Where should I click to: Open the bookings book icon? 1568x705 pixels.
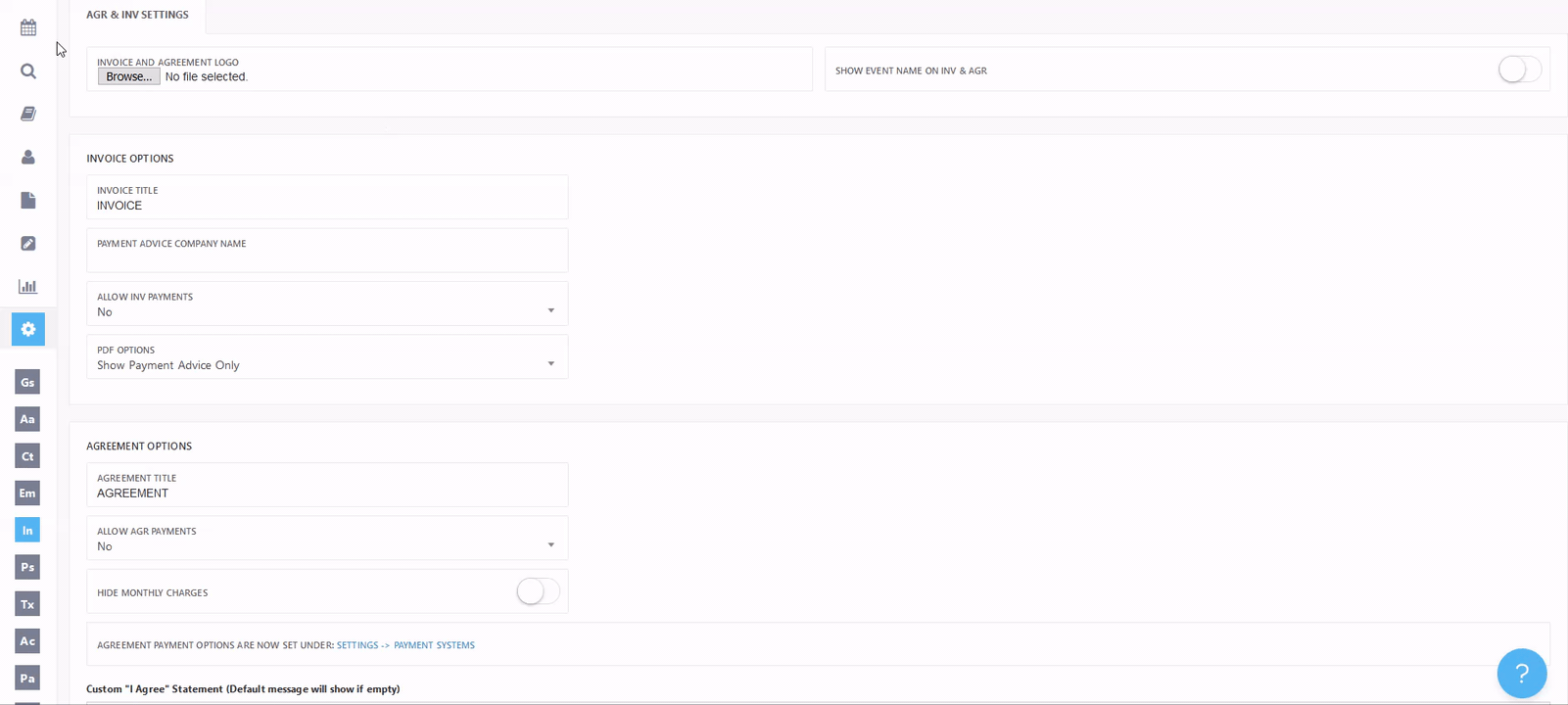point(28,114)
